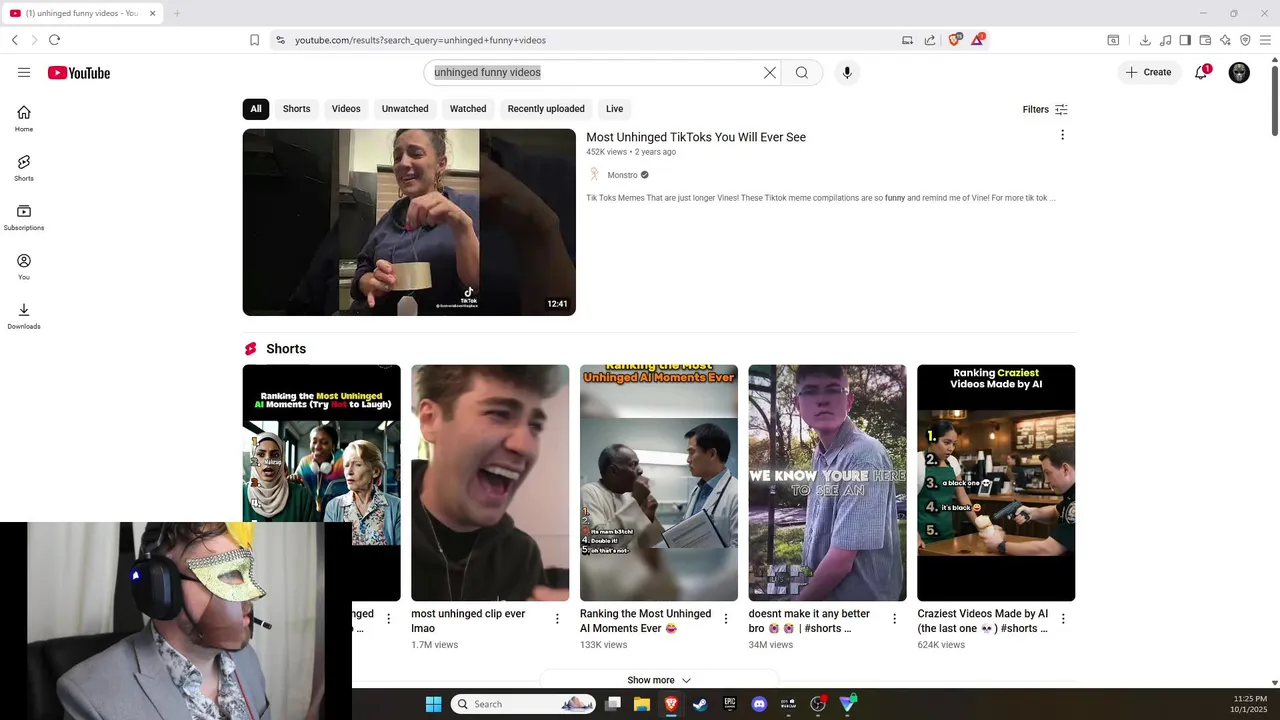Open the search Filters panel
Image resolution: width=1280 pixels, height=720 pixels.
pos(1045,109)
